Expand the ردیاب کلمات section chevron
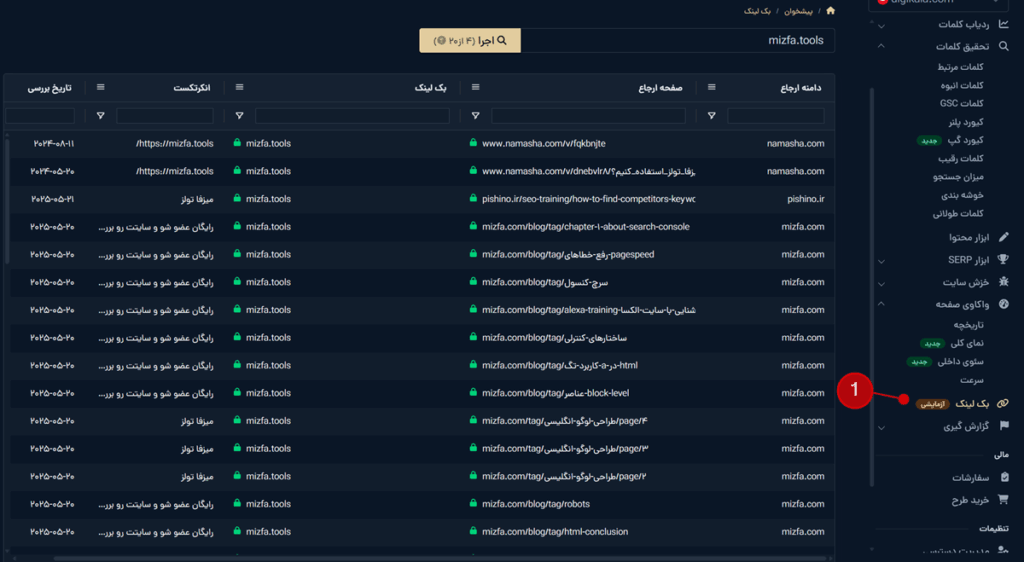 tap(881, 24)
